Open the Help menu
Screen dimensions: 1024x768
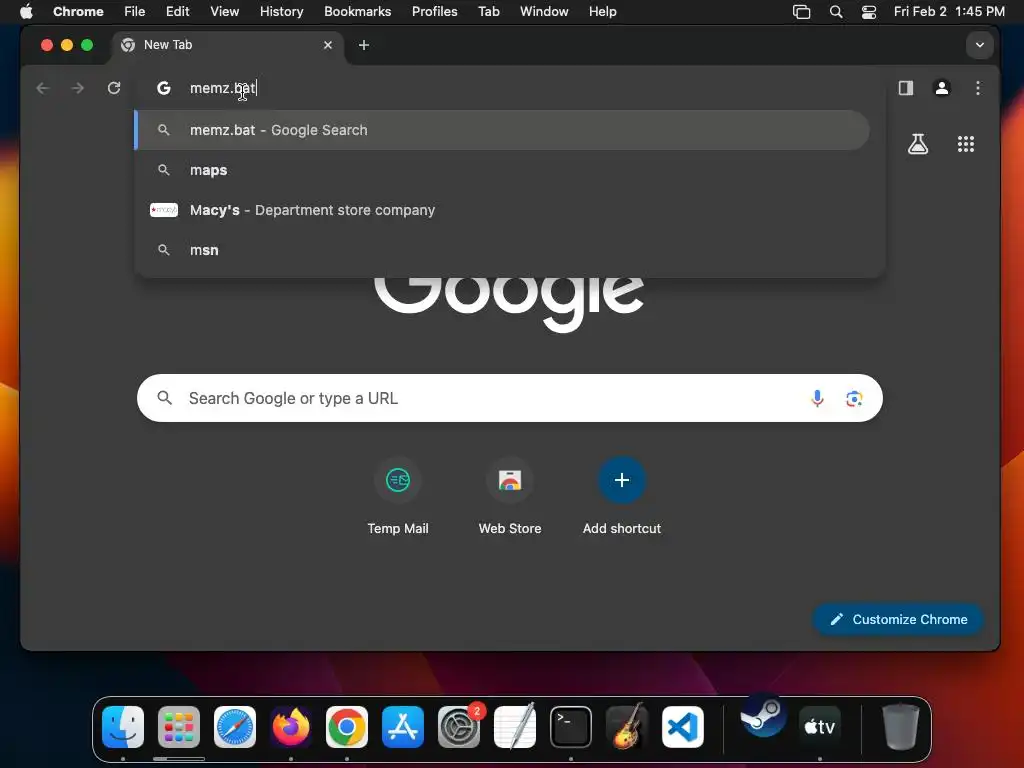pos(602,11)
